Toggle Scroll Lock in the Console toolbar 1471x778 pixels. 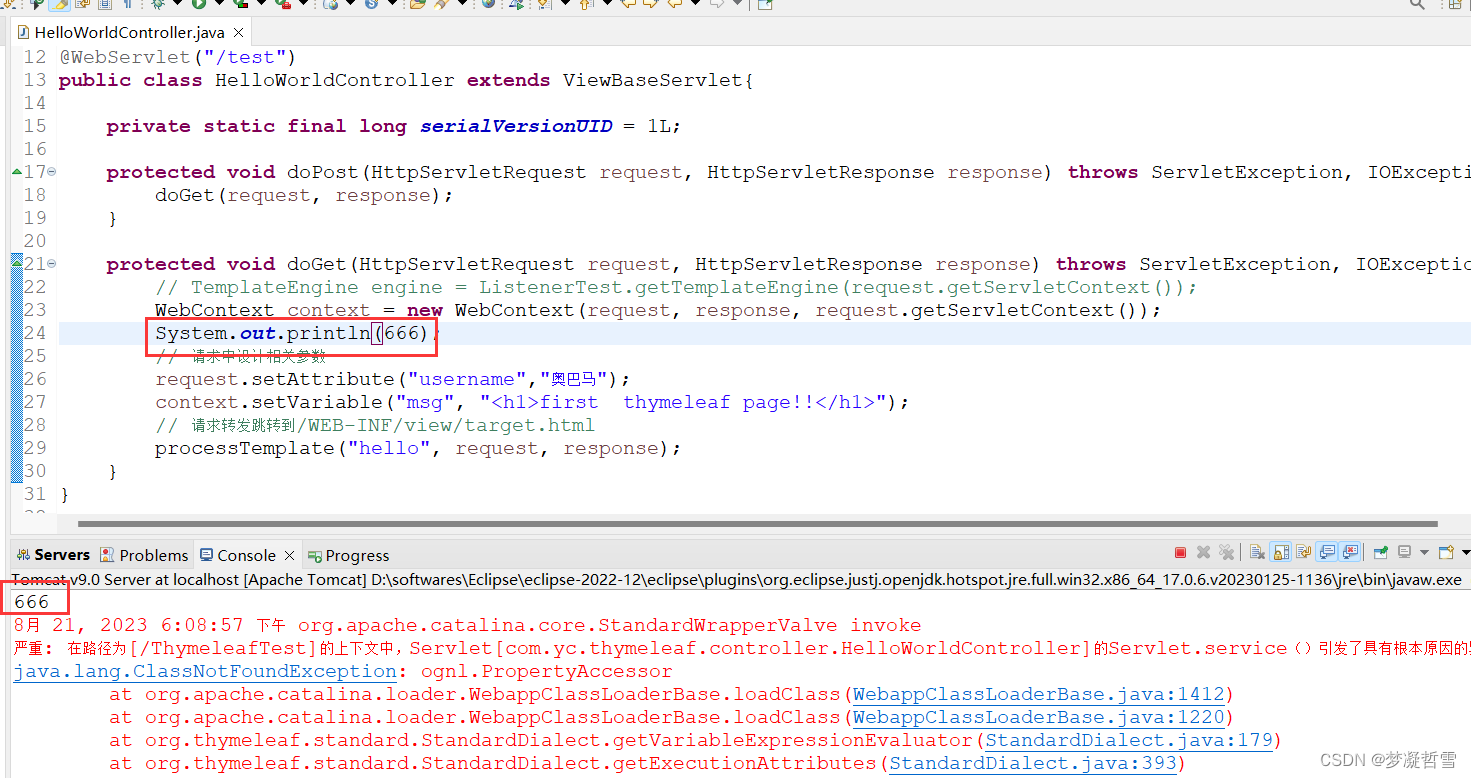(1280, 552)
